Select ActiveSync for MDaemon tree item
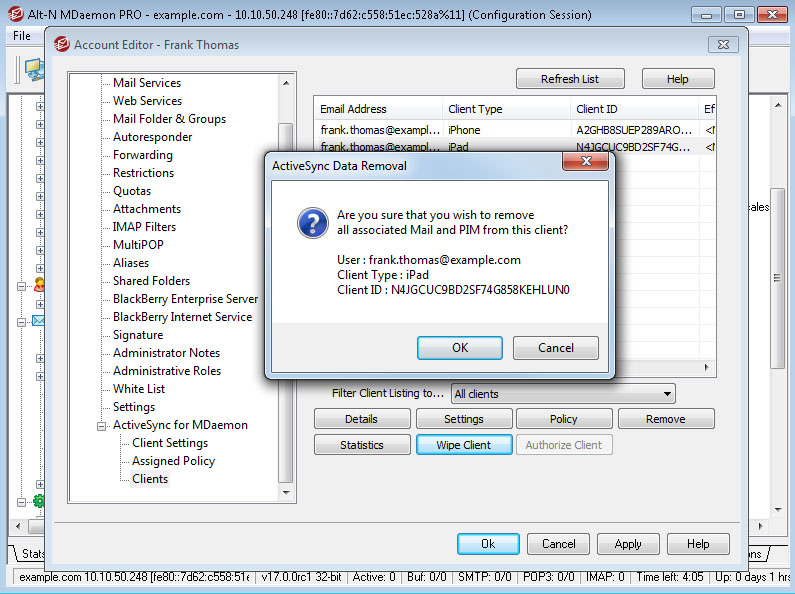795x594 pixels. pos(180,425)
